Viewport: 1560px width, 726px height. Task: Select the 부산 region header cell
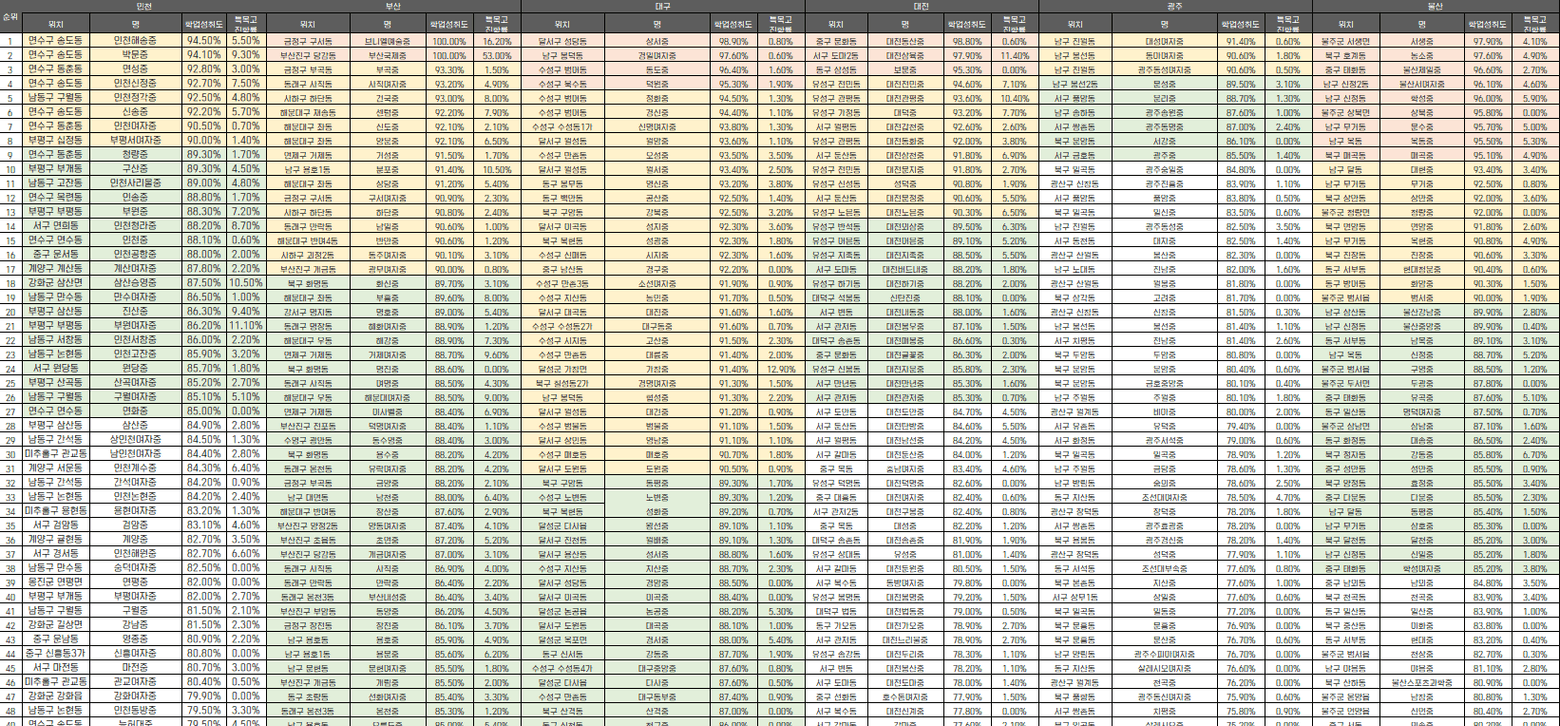point(393,6)
